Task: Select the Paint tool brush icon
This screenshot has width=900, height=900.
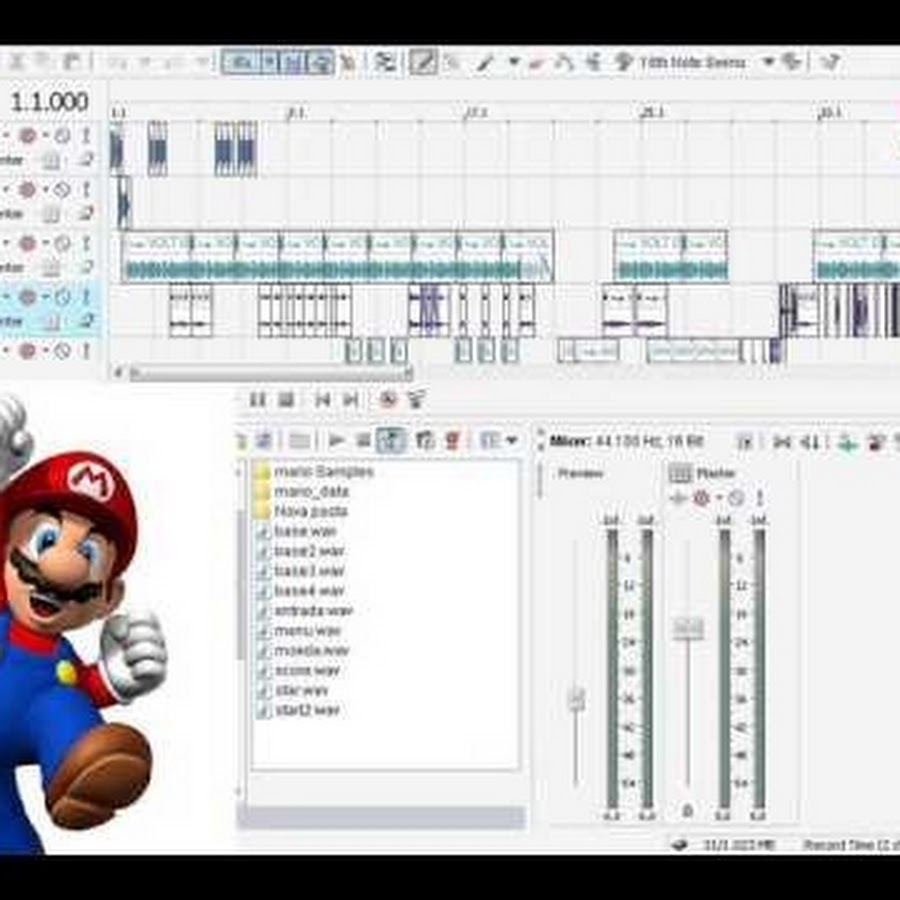Action: pos(485,62)
